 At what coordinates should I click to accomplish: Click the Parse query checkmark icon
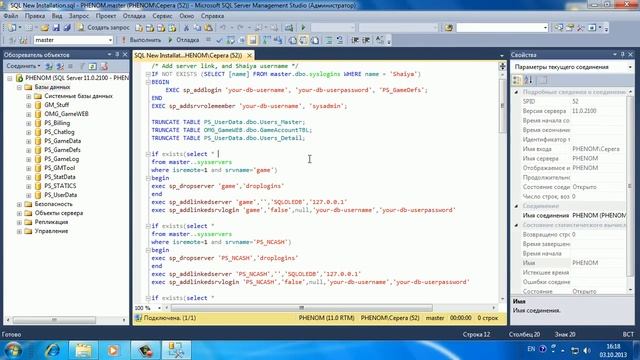(x=219, y=40)
